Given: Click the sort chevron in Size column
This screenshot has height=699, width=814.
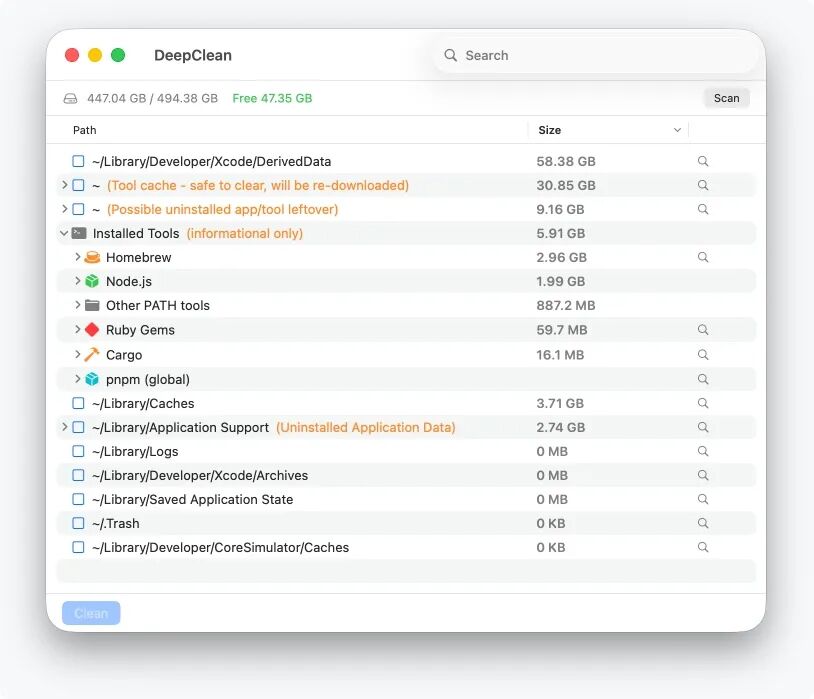Looking at the screenshot, I should point(677,130).
